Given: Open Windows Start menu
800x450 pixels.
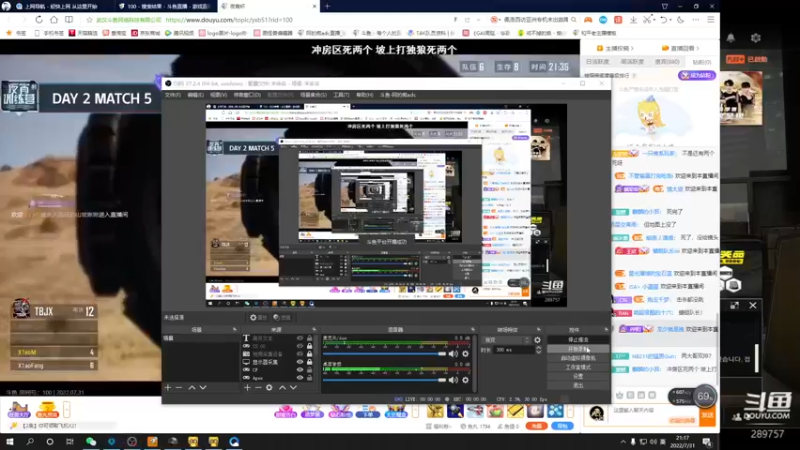Looking at the screenshot, I should (x=10, y=442).
